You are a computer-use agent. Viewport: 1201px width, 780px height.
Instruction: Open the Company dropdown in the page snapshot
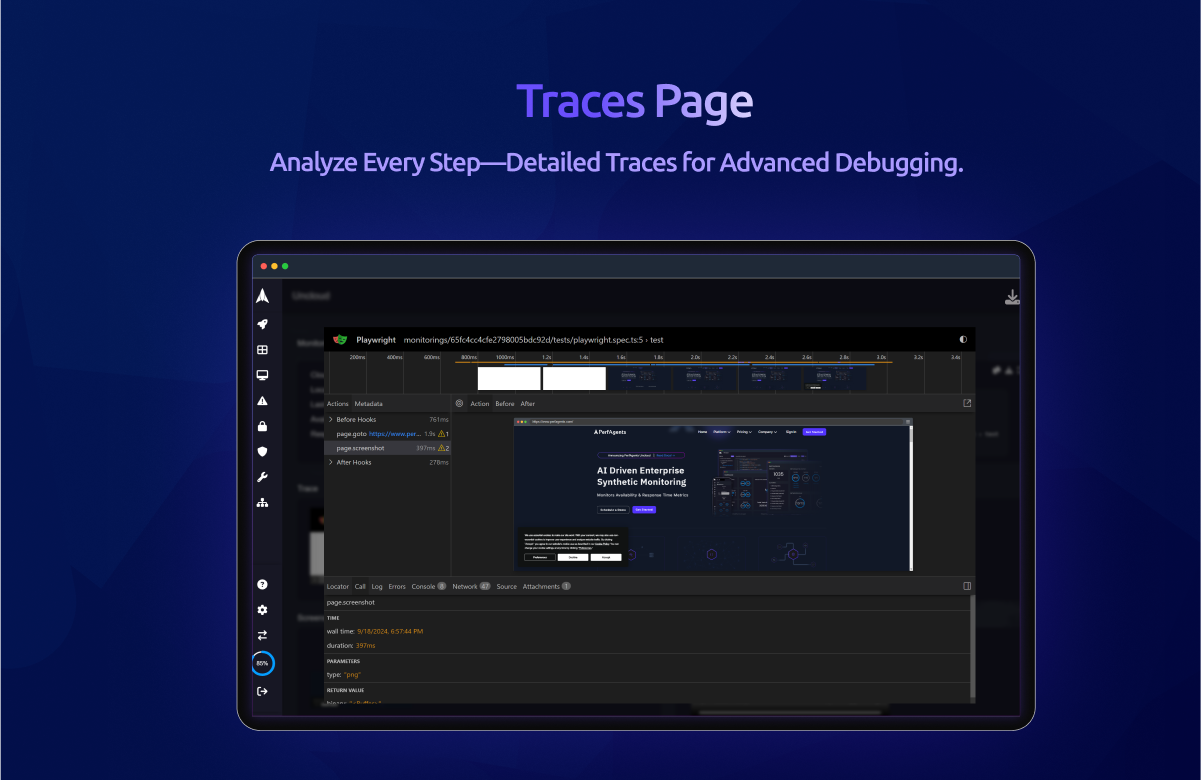tap(769, 432)
